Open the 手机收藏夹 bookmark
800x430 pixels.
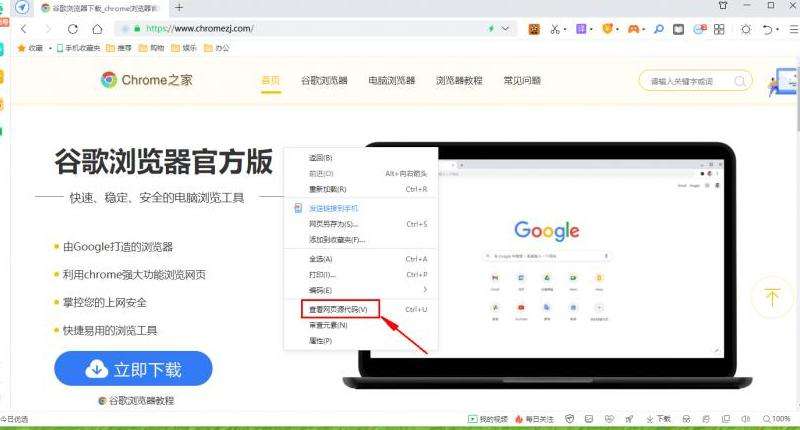pos(78,48)
